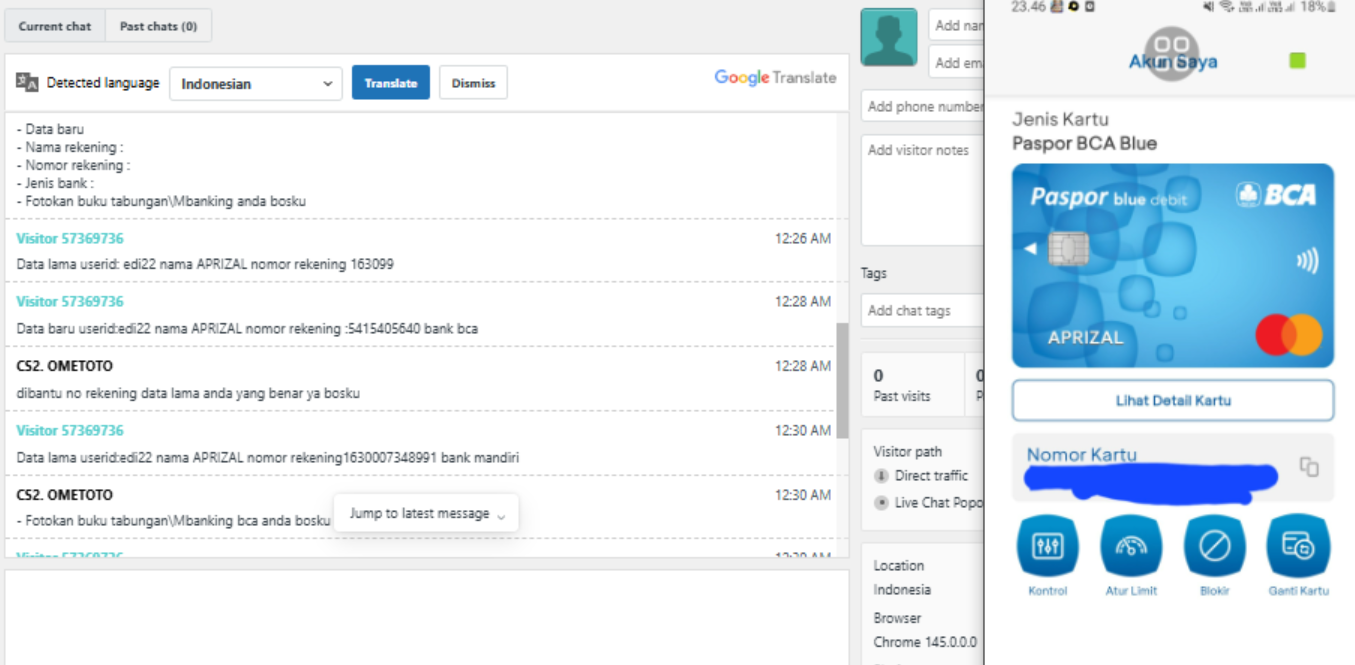
Task: Tap the Paspor BCA blue debit card image
Action: (1173, 266)
